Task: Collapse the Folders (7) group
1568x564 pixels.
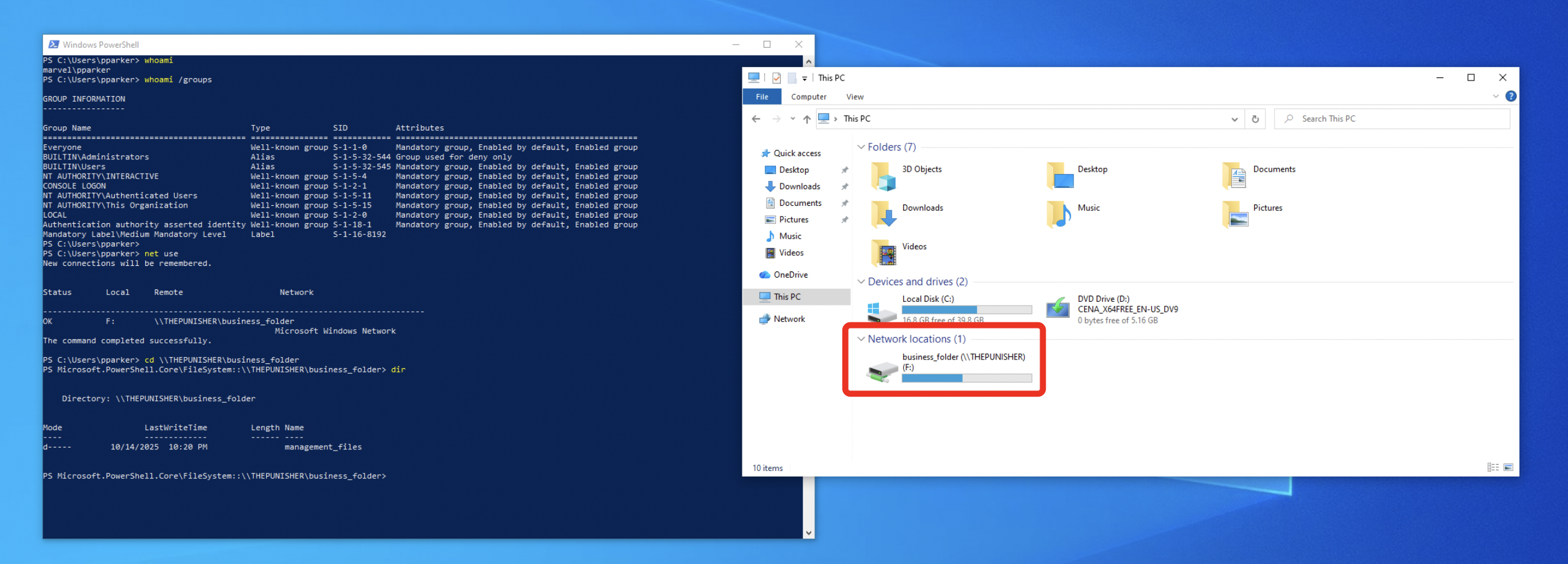Action: (x=861, y=147)
